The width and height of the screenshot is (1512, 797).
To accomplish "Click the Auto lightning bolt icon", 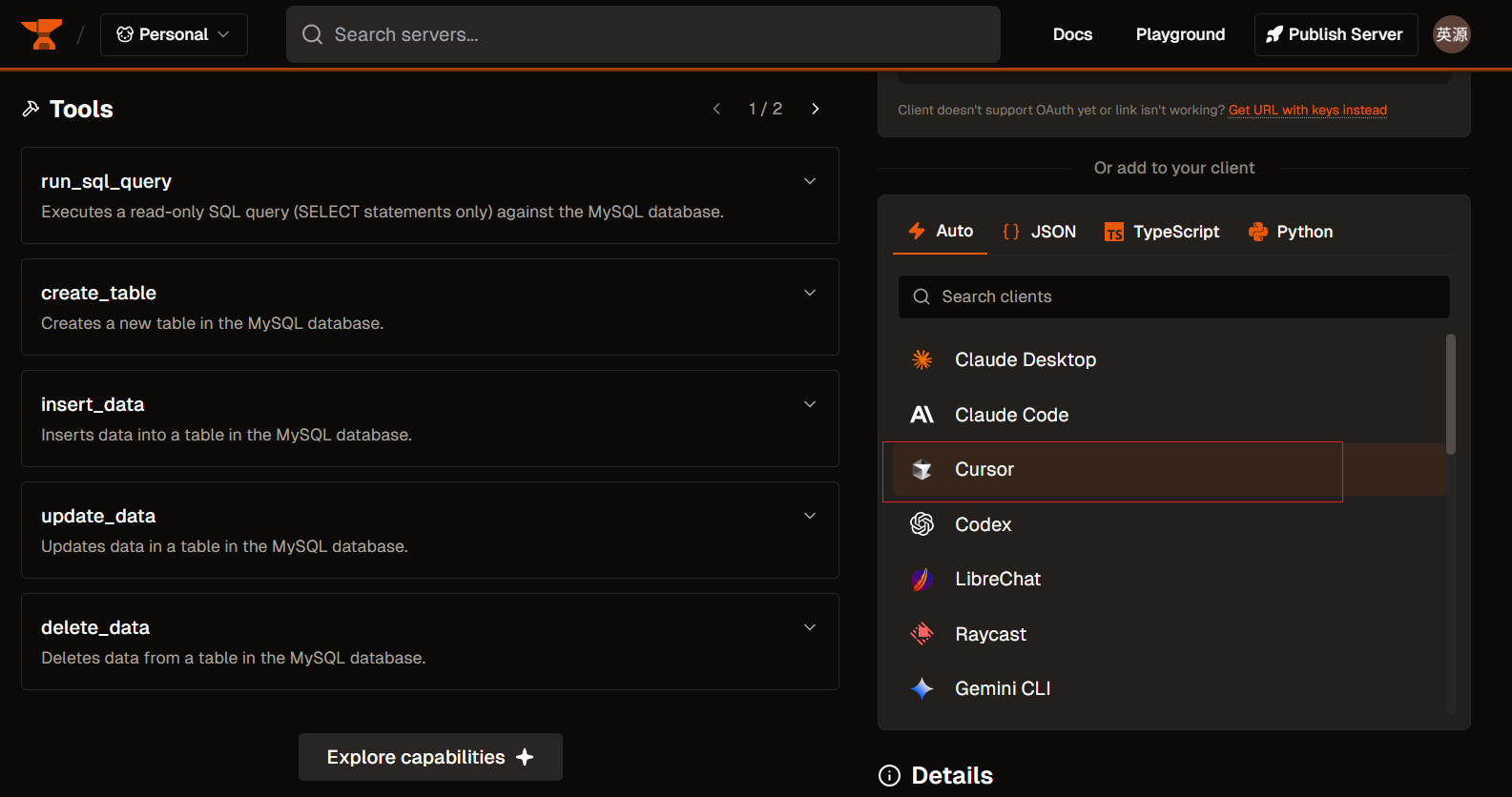I will 917,231.
